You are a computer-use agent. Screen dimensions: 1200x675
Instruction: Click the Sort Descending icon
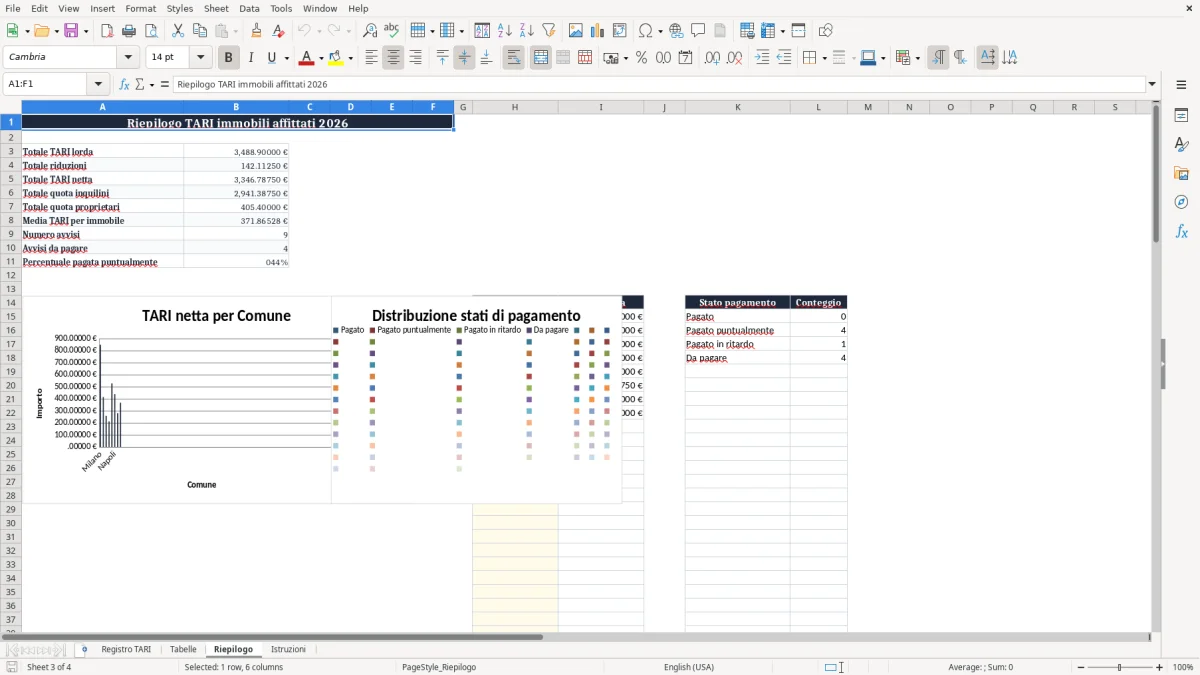[x=527, y=31]
